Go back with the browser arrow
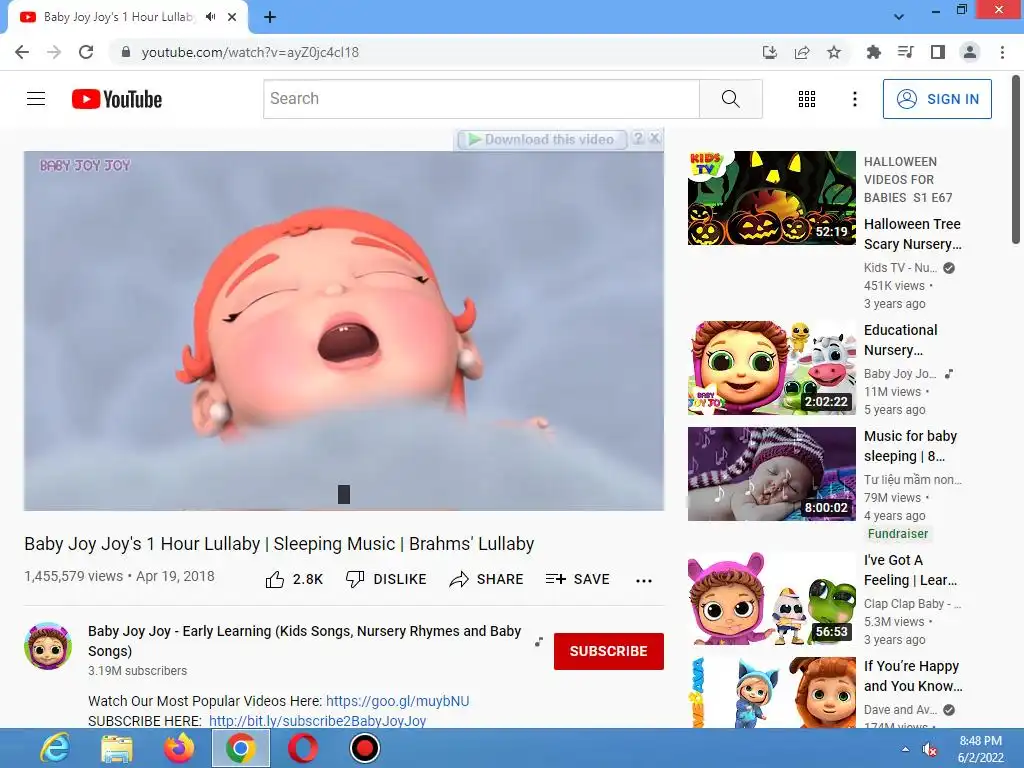This screenshot has width=1024, height=768. click(22, 52)
